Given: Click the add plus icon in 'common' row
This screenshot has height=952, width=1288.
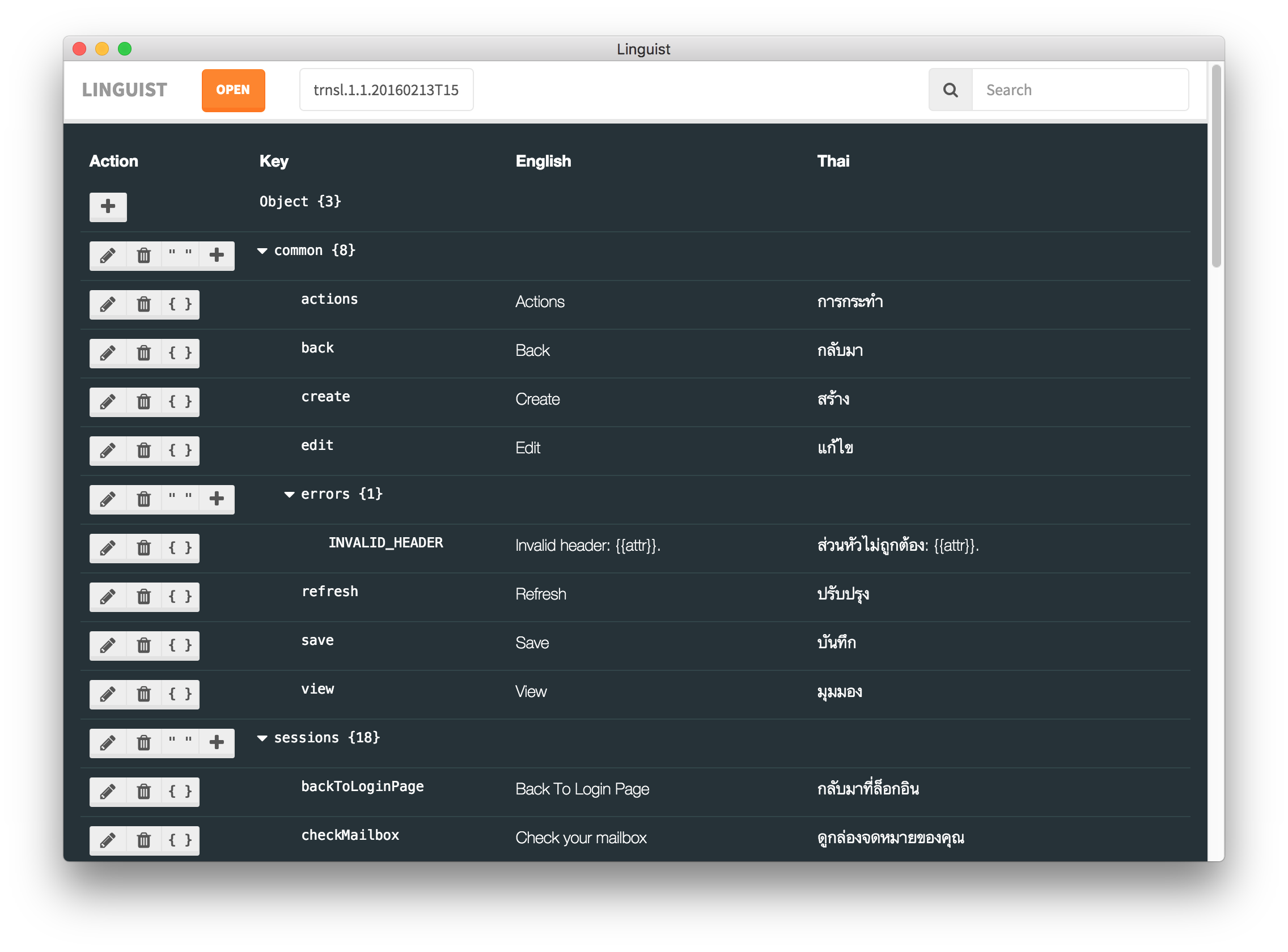Looking at the screenshot, I should [x=217, y=256].
